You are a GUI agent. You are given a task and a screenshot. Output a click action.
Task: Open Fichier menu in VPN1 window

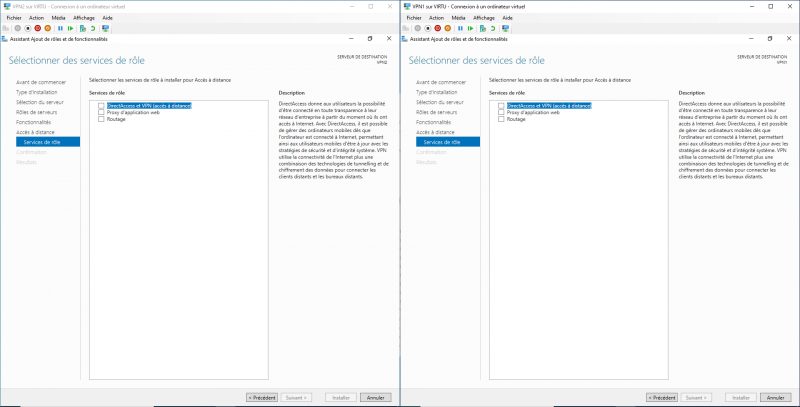click(x=414, y=18)
